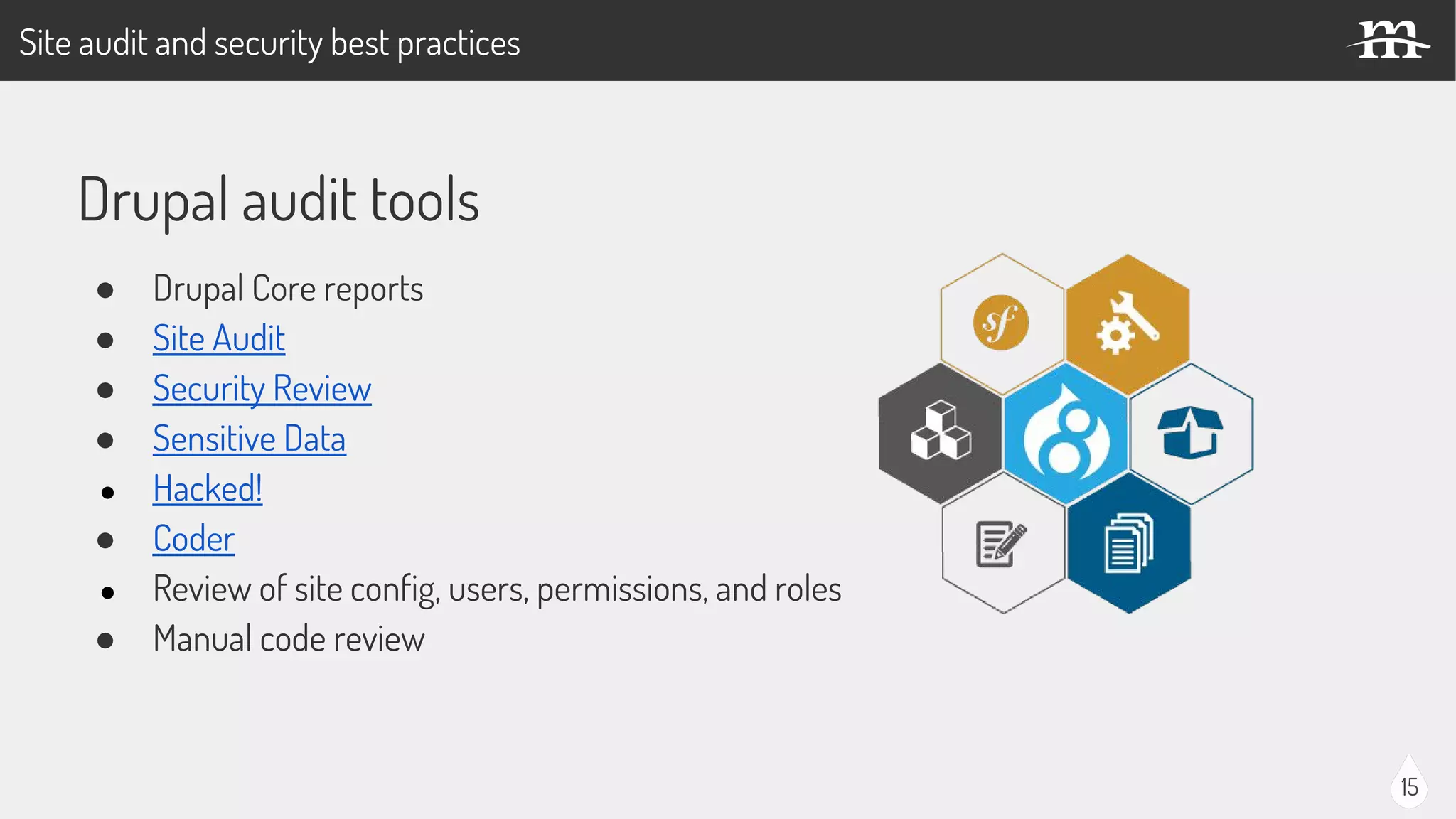The width and height of the screenshot is (1456, 819).
Task: Open the Security Review link
Action: click(x=262, y=389)
